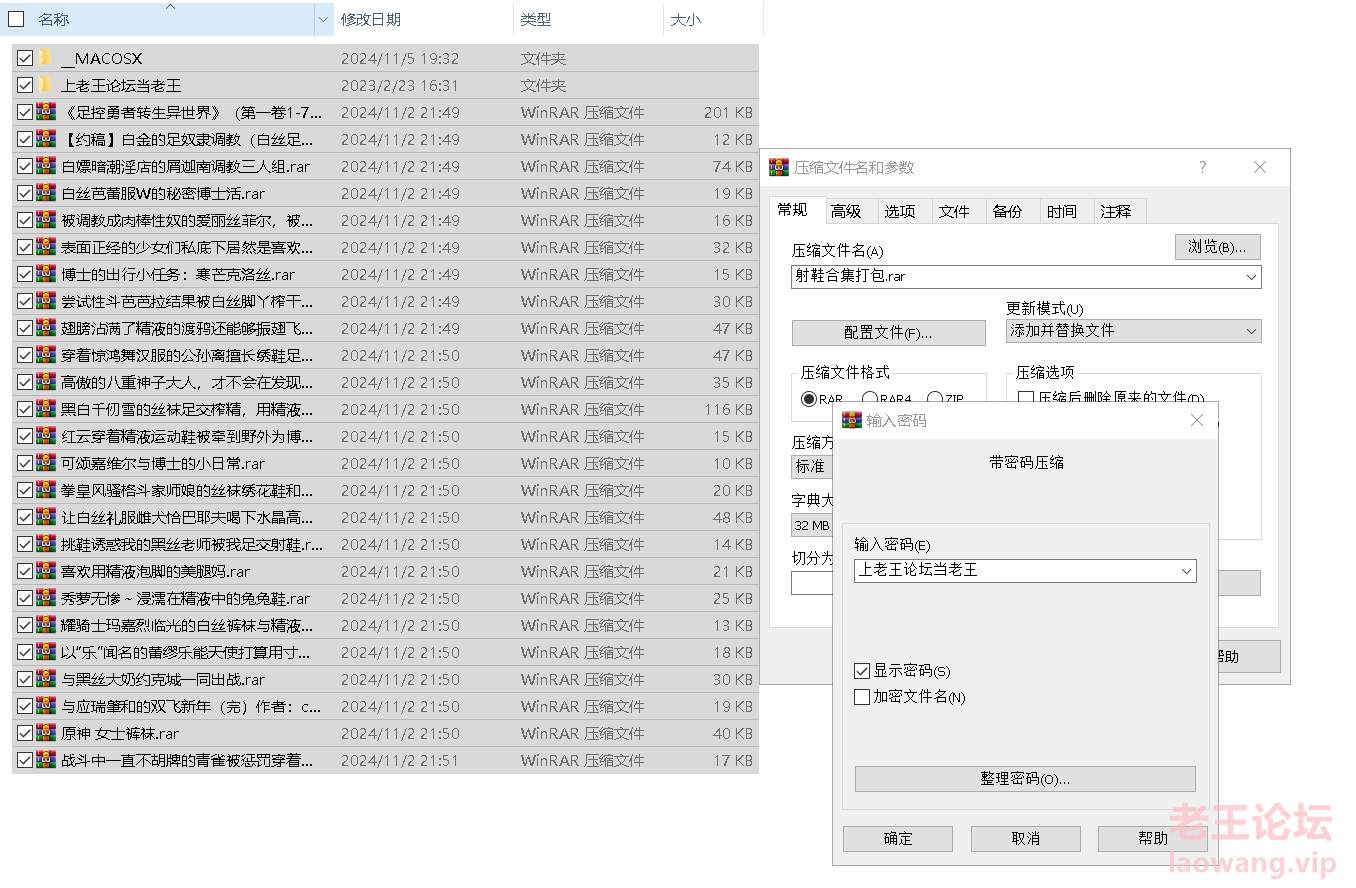1356x888 pixels.
Task: Click the WinRAR logo in the 压缩文件名和参数 title bar
Action: [x=778, y=167]
